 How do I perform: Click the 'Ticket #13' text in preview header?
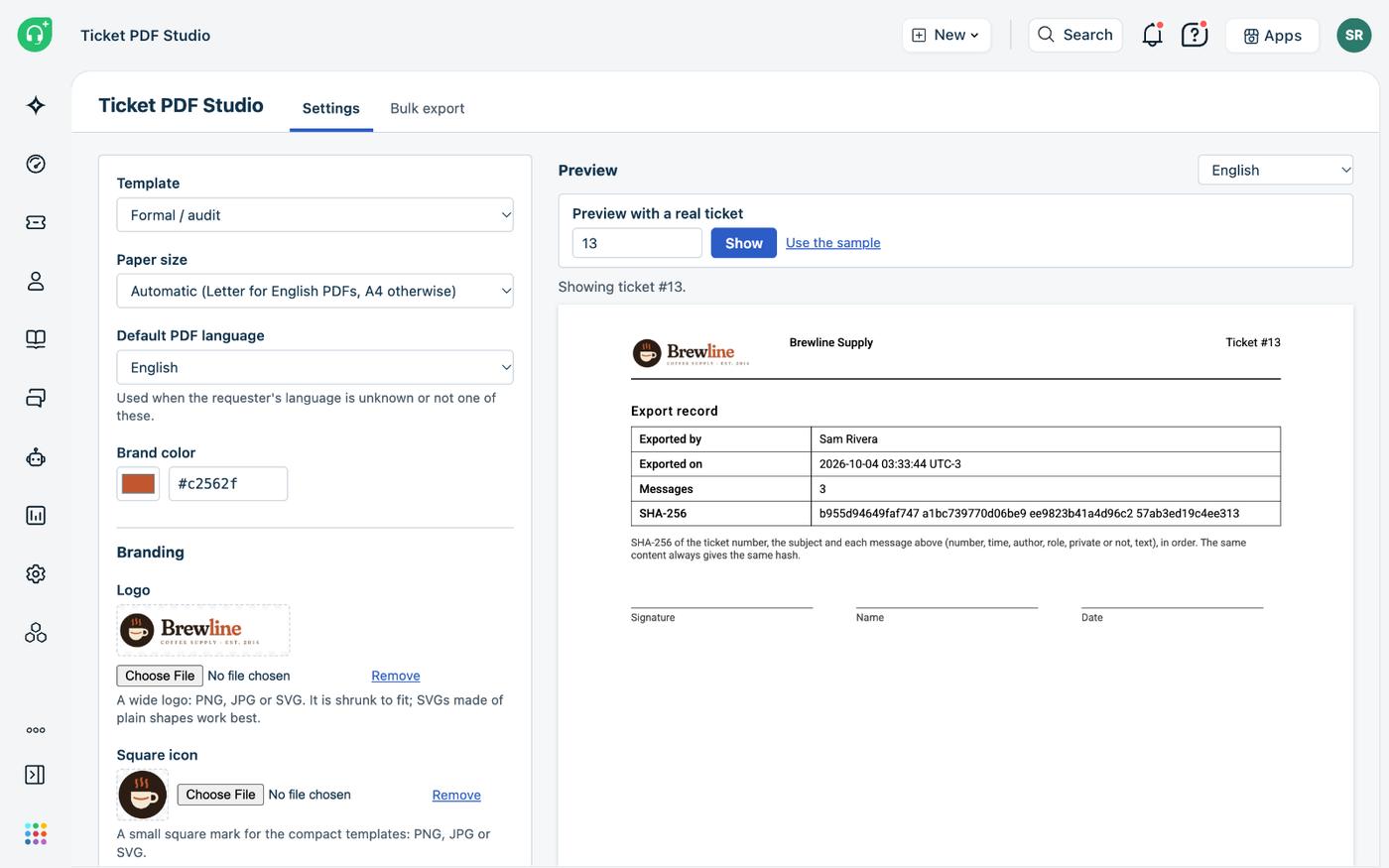(x=1253, y=342)
